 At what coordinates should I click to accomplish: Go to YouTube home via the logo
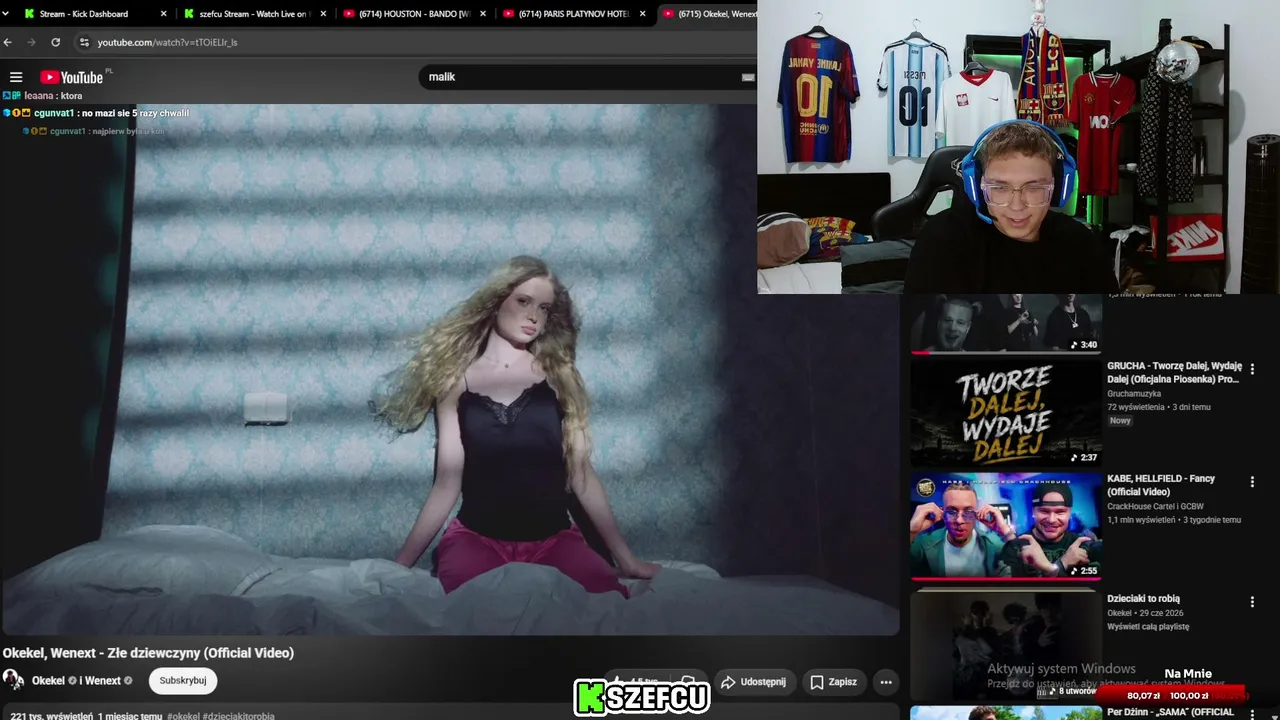(x=71, y=77)
